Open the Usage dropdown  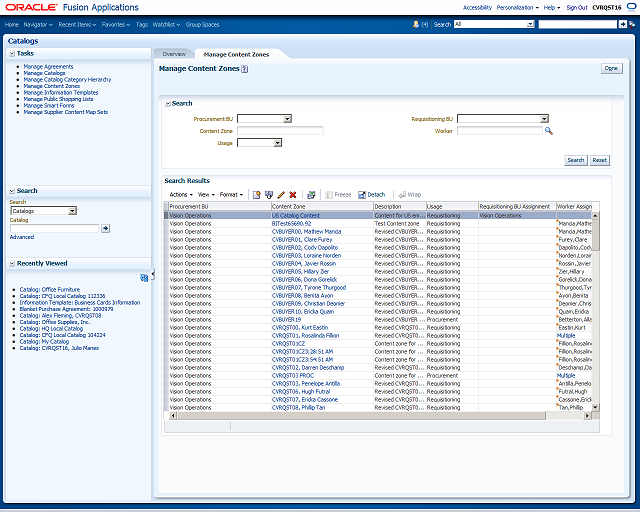[x=278, y=143]
